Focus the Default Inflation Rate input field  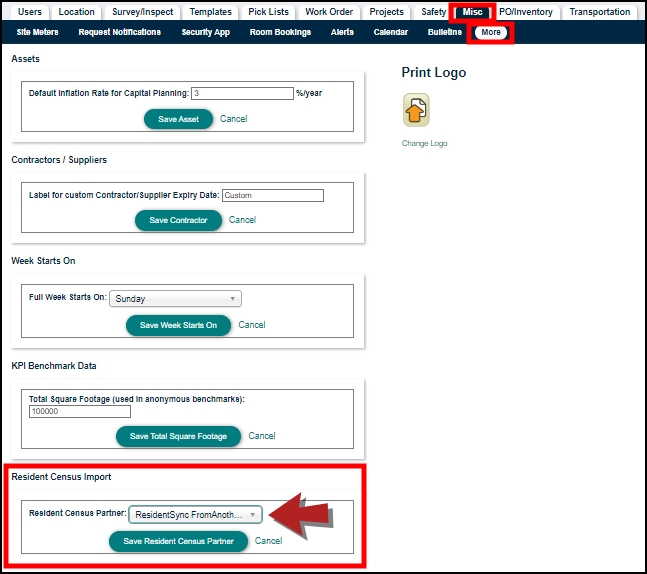[x=241, y=93]
